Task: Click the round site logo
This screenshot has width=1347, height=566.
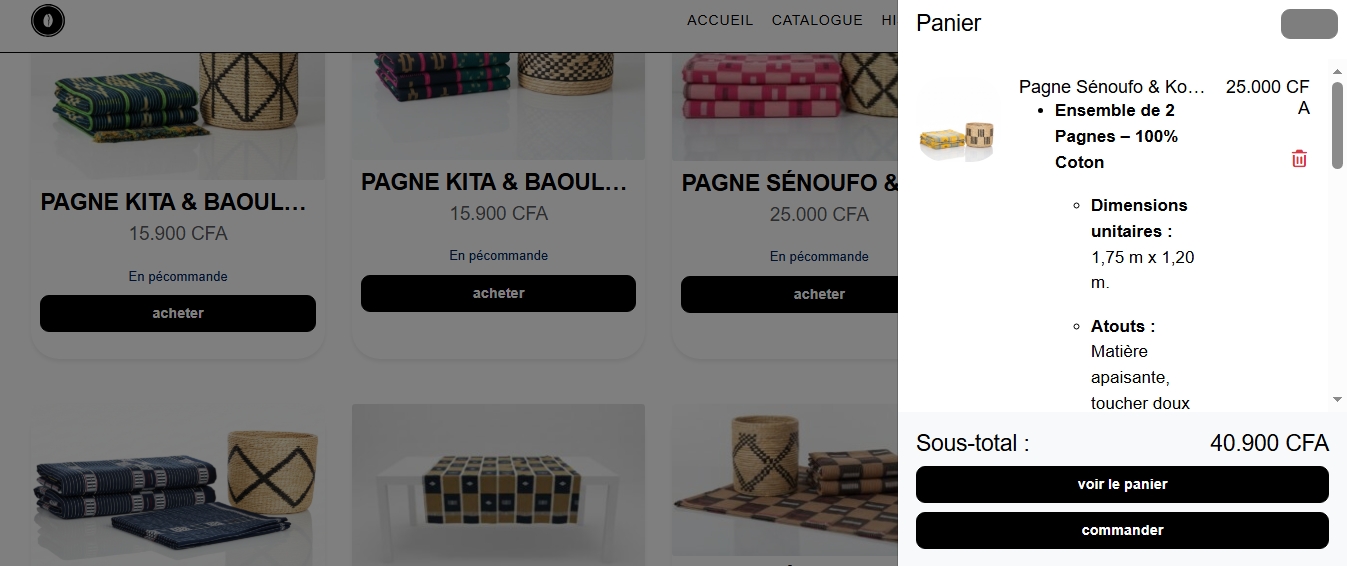Action: point(47,21)
